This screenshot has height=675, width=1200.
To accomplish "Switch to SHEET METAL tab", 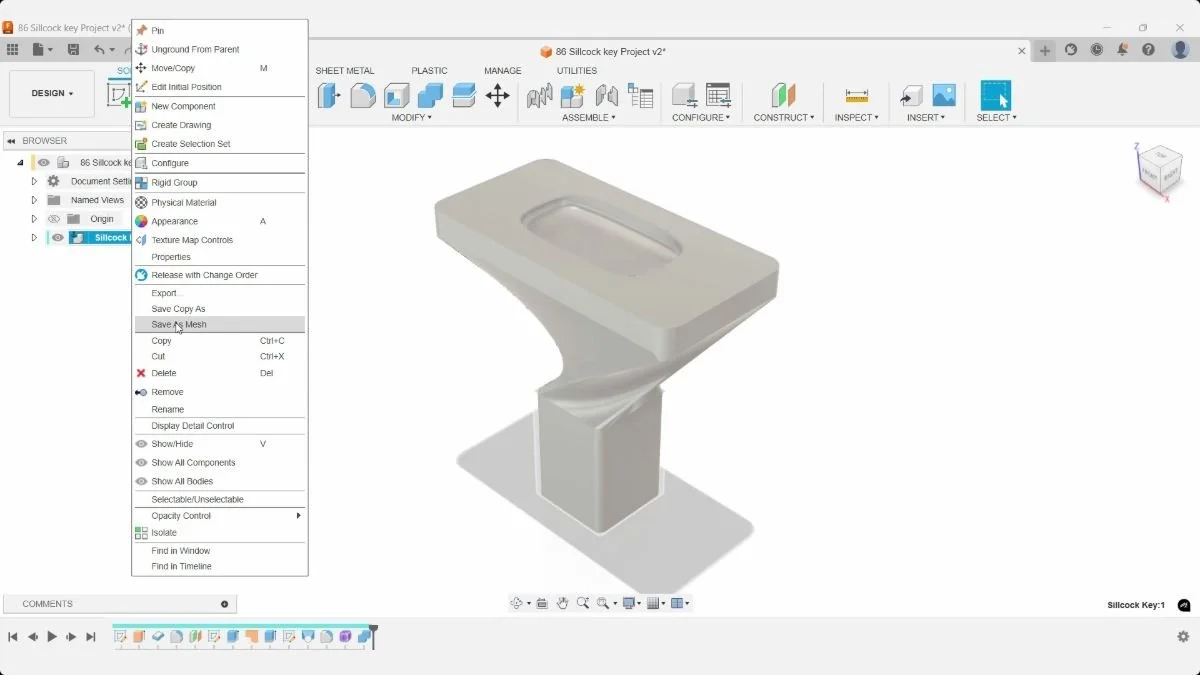I will click(345, 71).
